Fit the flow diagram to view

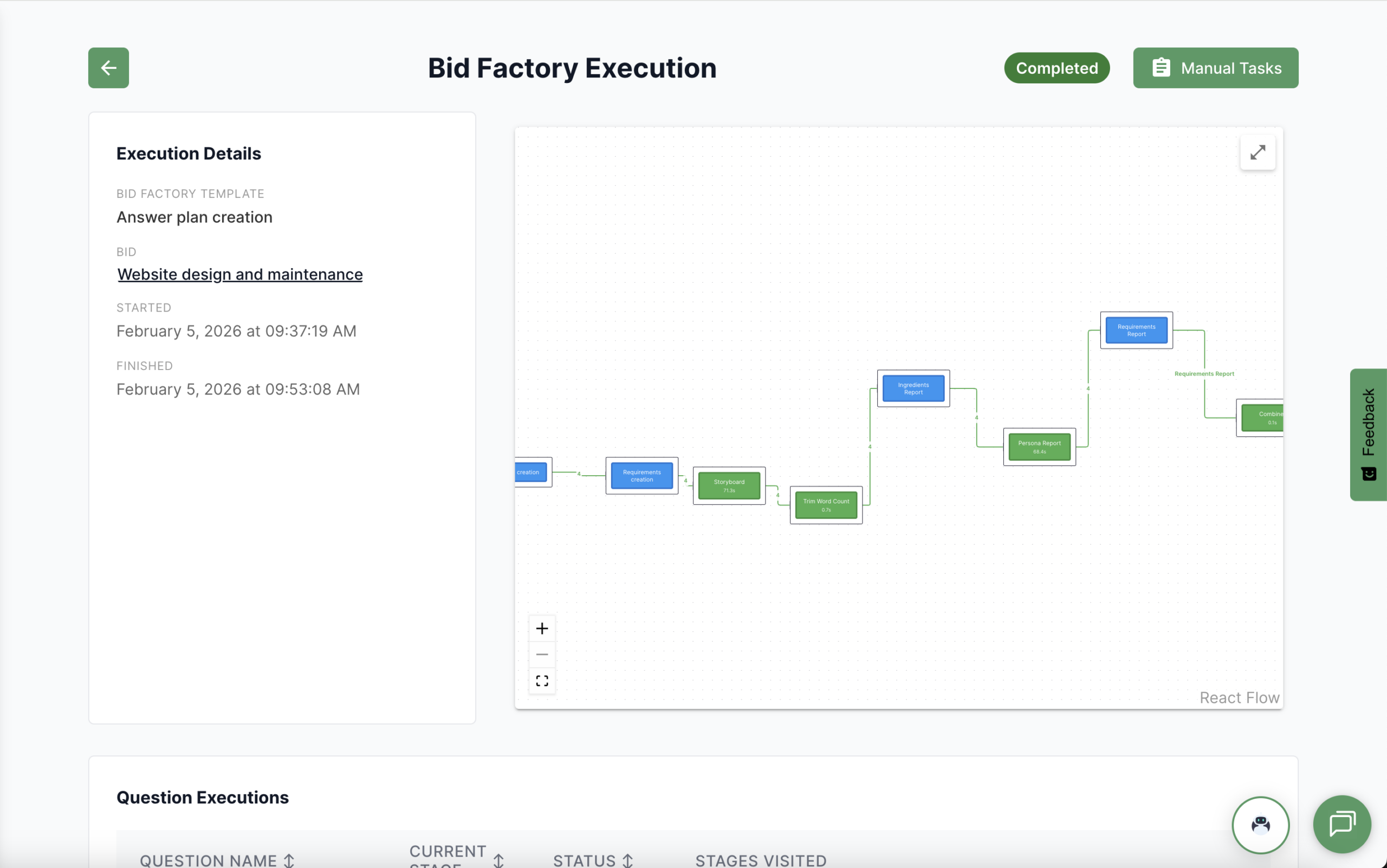click(541, 681)
